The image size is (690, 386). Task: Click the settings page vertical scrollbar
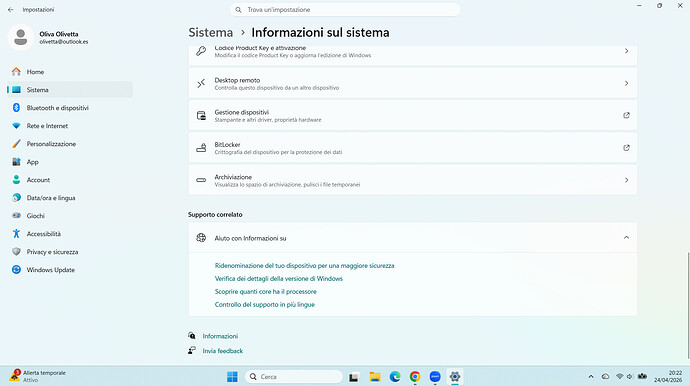click(x=688, y=305)
